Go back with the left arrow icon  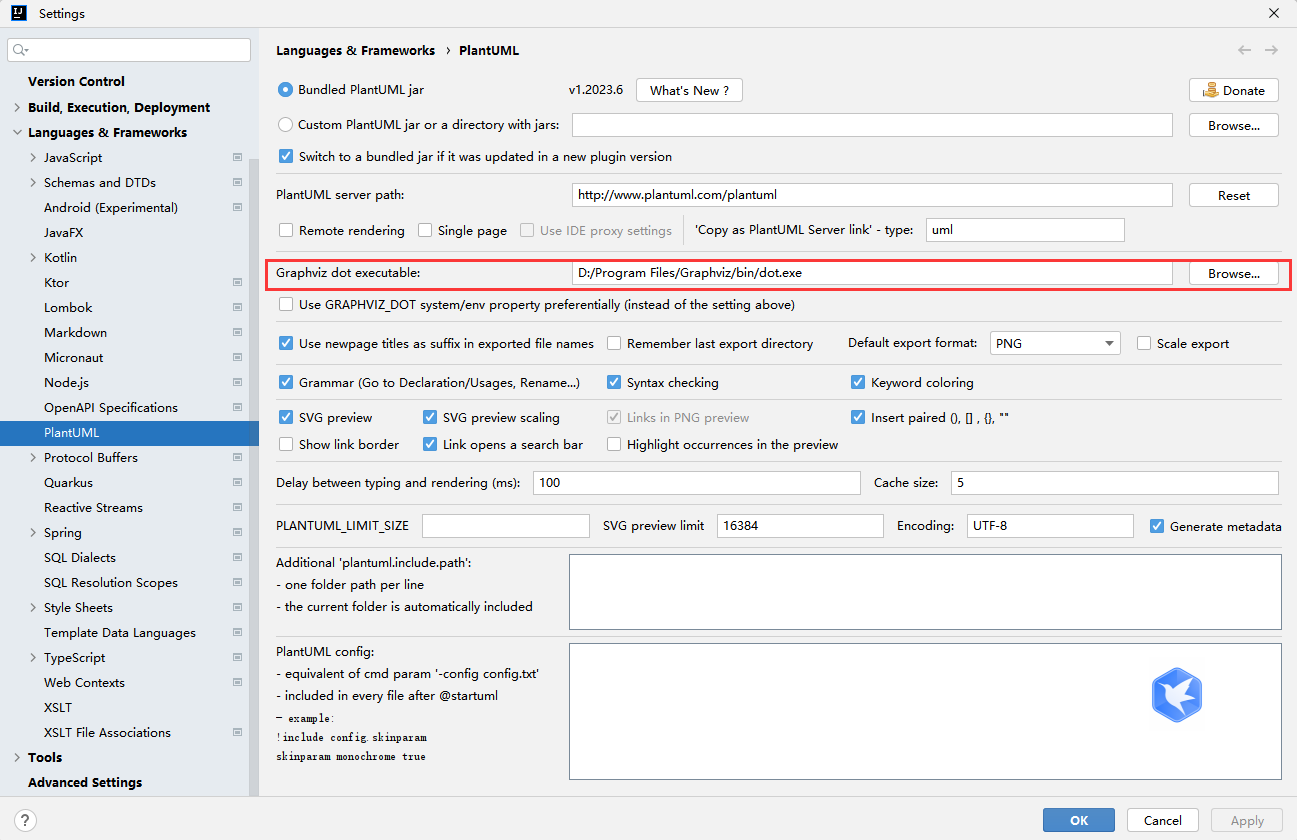[x=1244, y=50]
